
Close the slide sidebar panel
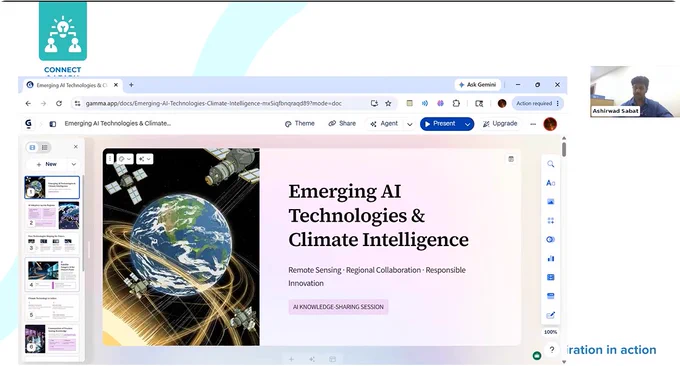click(x=75, y=147)
